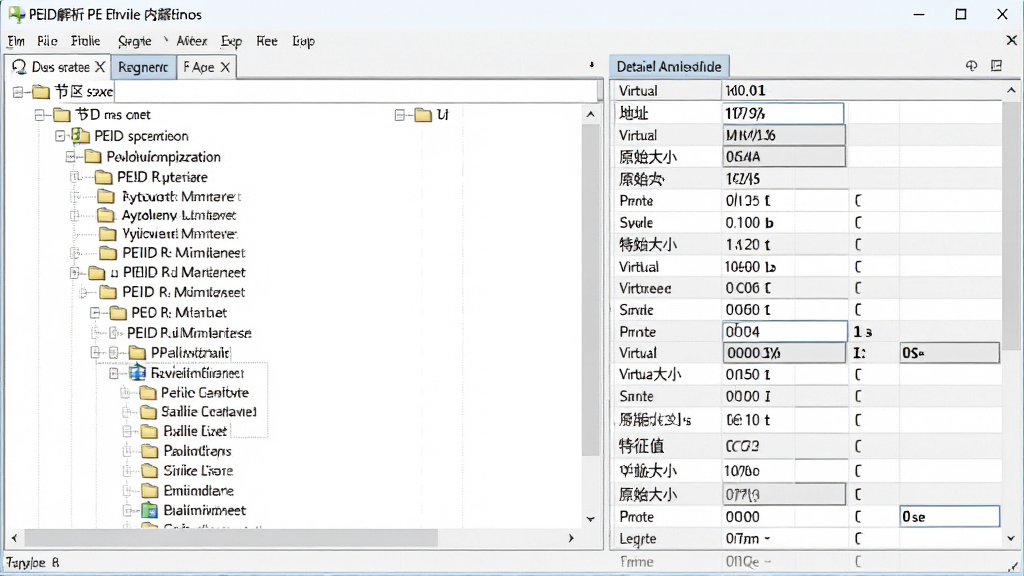
Task: Select the "Detaiel Amiedfide" tab
Action: pyautogui.click(x=669, y=67)
